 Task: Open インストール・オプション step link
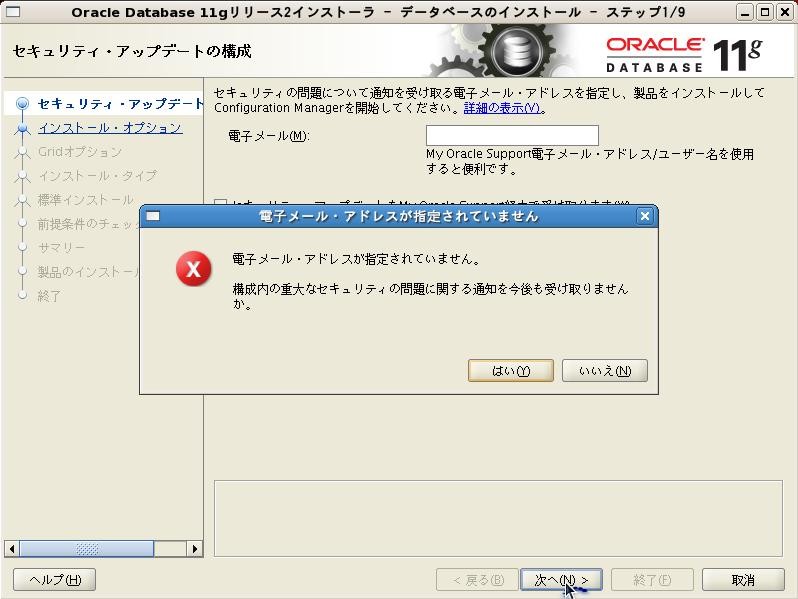tap(110, 128)
